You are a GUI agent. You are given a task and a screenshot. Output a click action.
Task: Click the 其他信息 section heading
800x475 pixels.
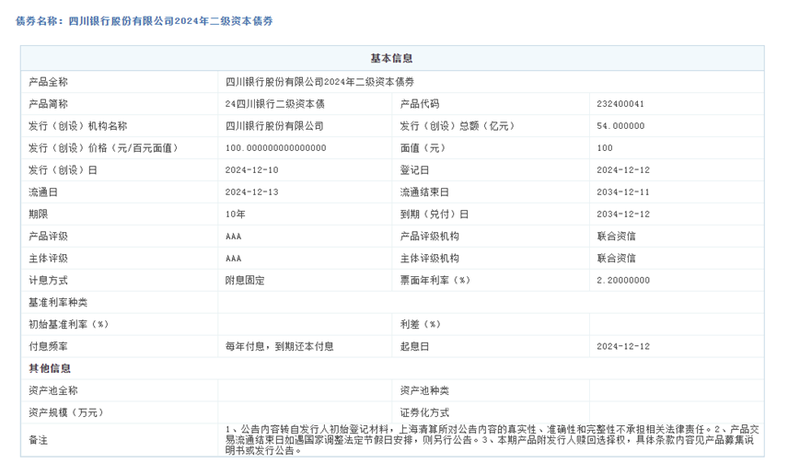coord(49,368)
